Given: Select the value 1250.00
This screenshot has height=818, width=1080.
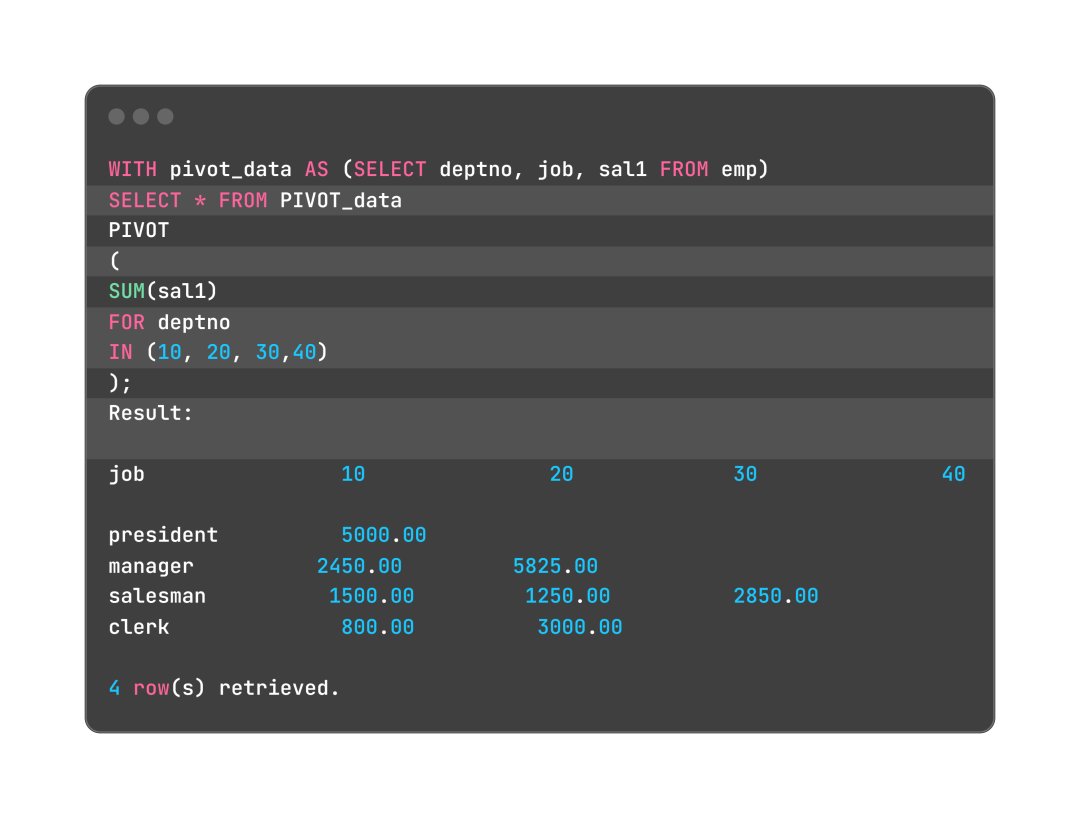Looking at the screenshot, I should (568, 596).
